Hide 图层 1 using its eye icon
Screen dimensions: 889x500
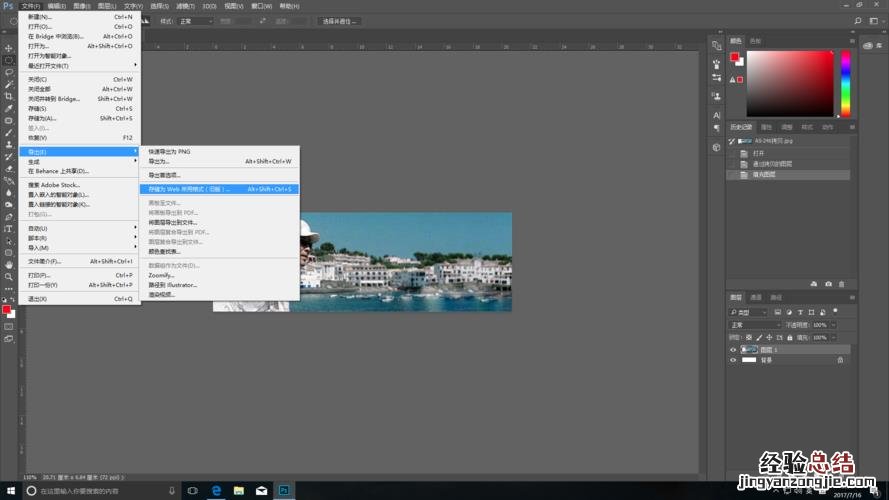[x=733, y=349]
